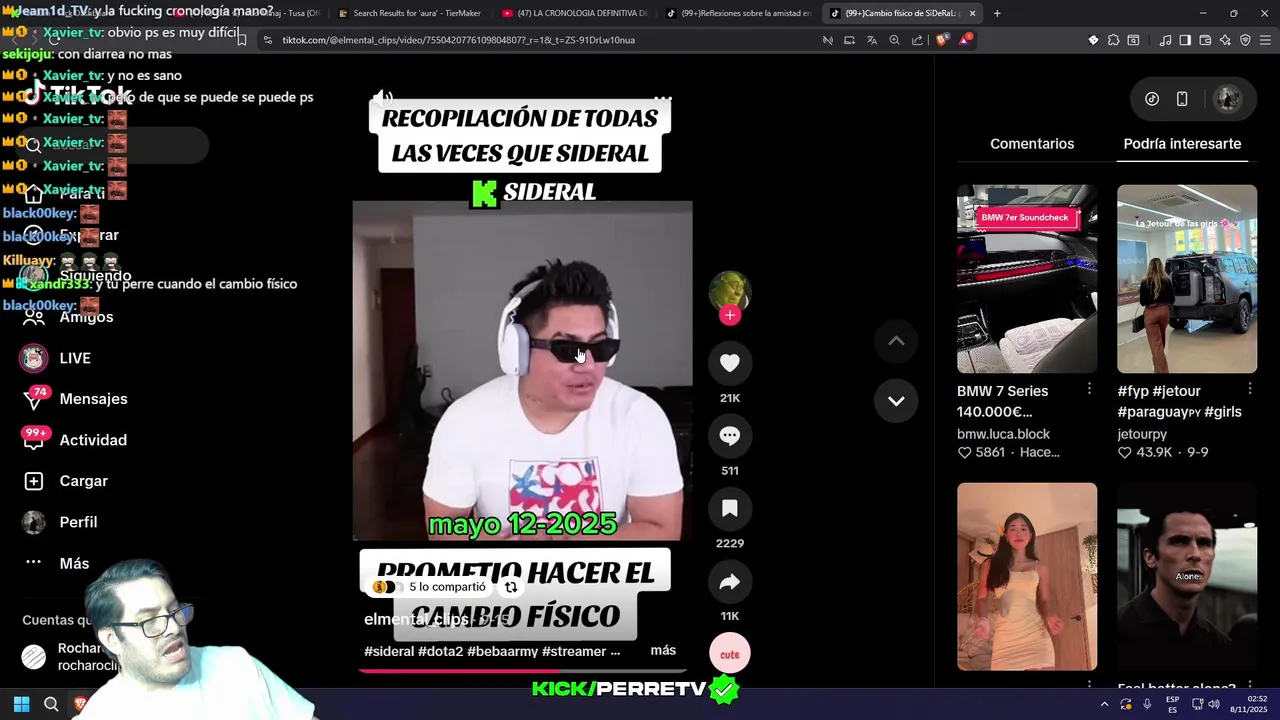1280x720 pixels.
Task: Follow the creator with the red plus
Action: pos(730,316)
